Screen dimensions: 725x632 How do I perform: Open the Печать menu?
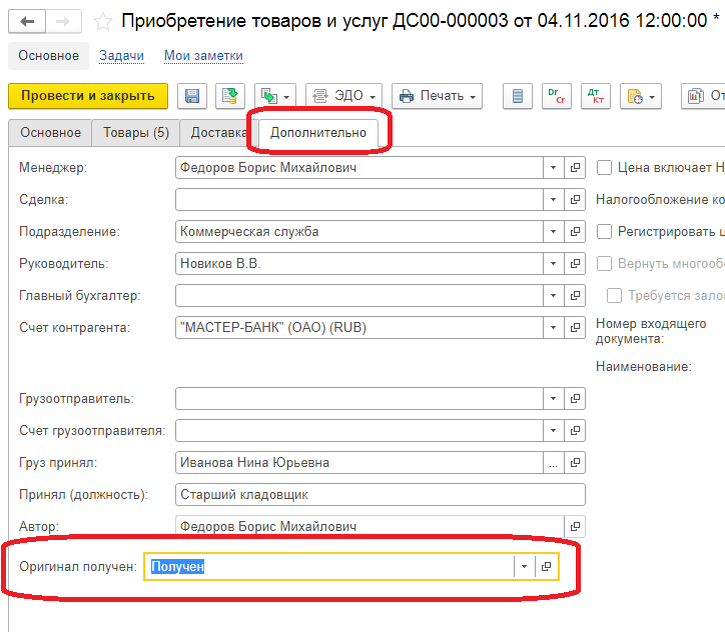(437, 96)
